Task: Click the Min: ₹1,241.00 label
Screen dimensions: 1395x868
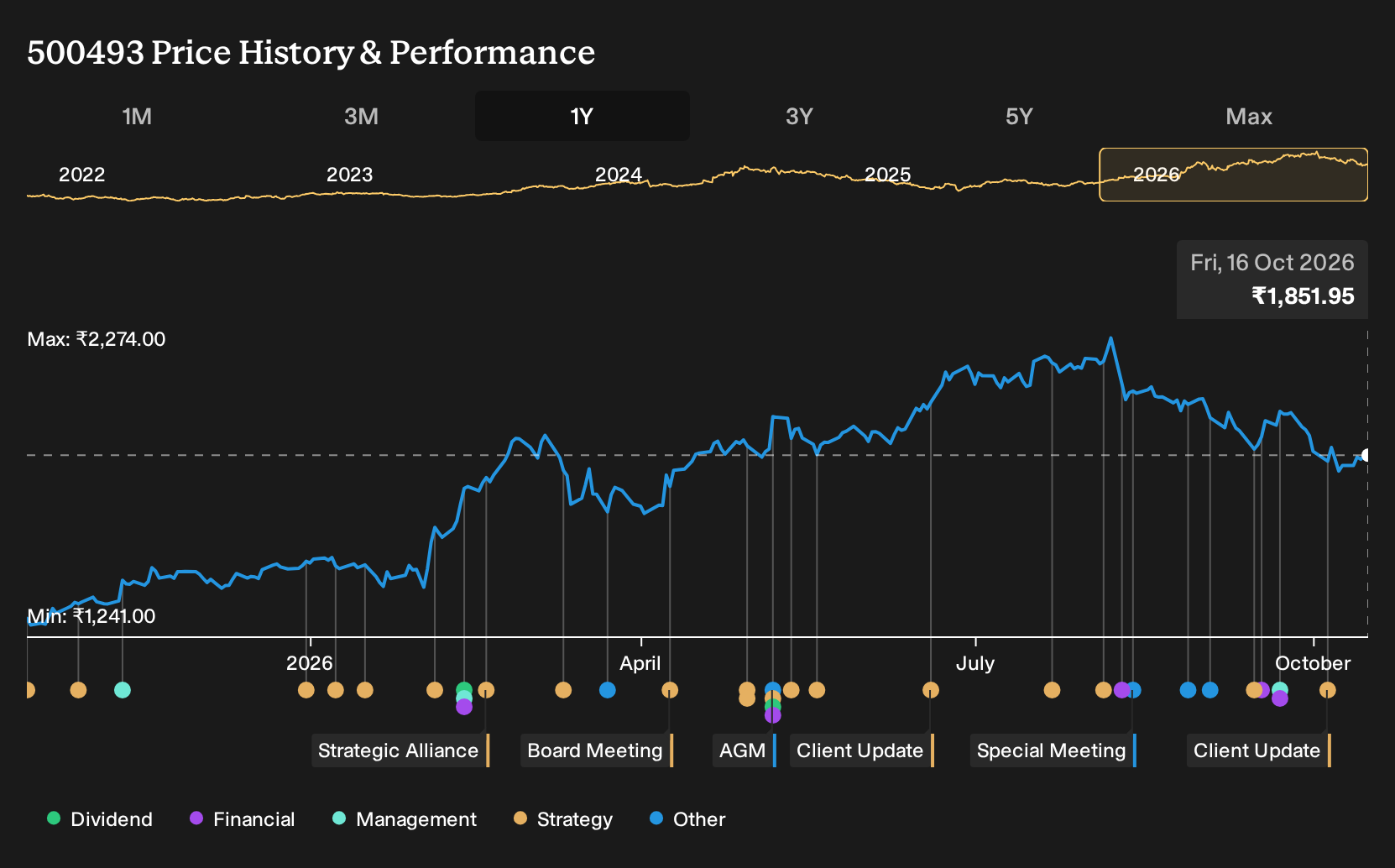Action: [x=91, y=616]
